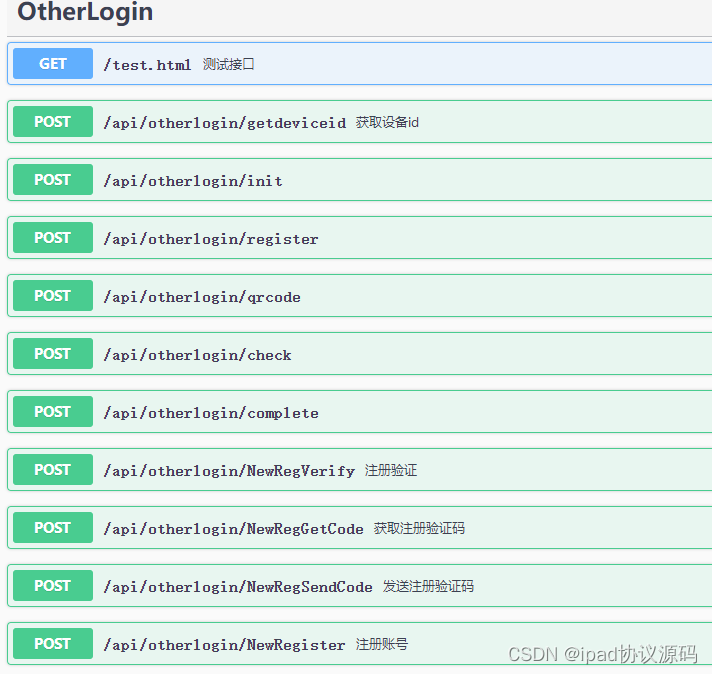Expand /api/otherlogin/NewRegister endpoint
This screenshot has height=674, width=712.
point(224,645)
